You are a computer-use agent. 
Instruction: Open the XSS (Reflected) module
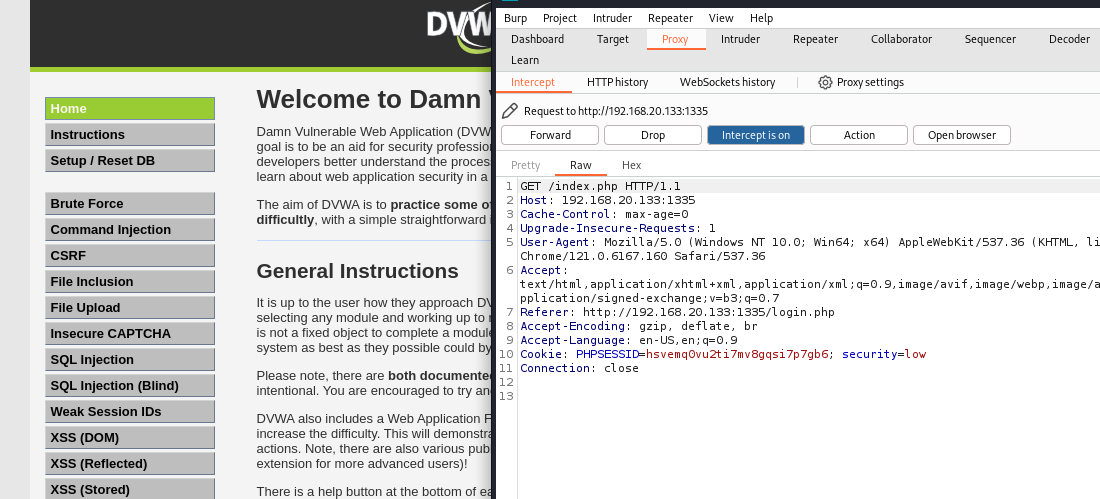click(x=130, y=463)
